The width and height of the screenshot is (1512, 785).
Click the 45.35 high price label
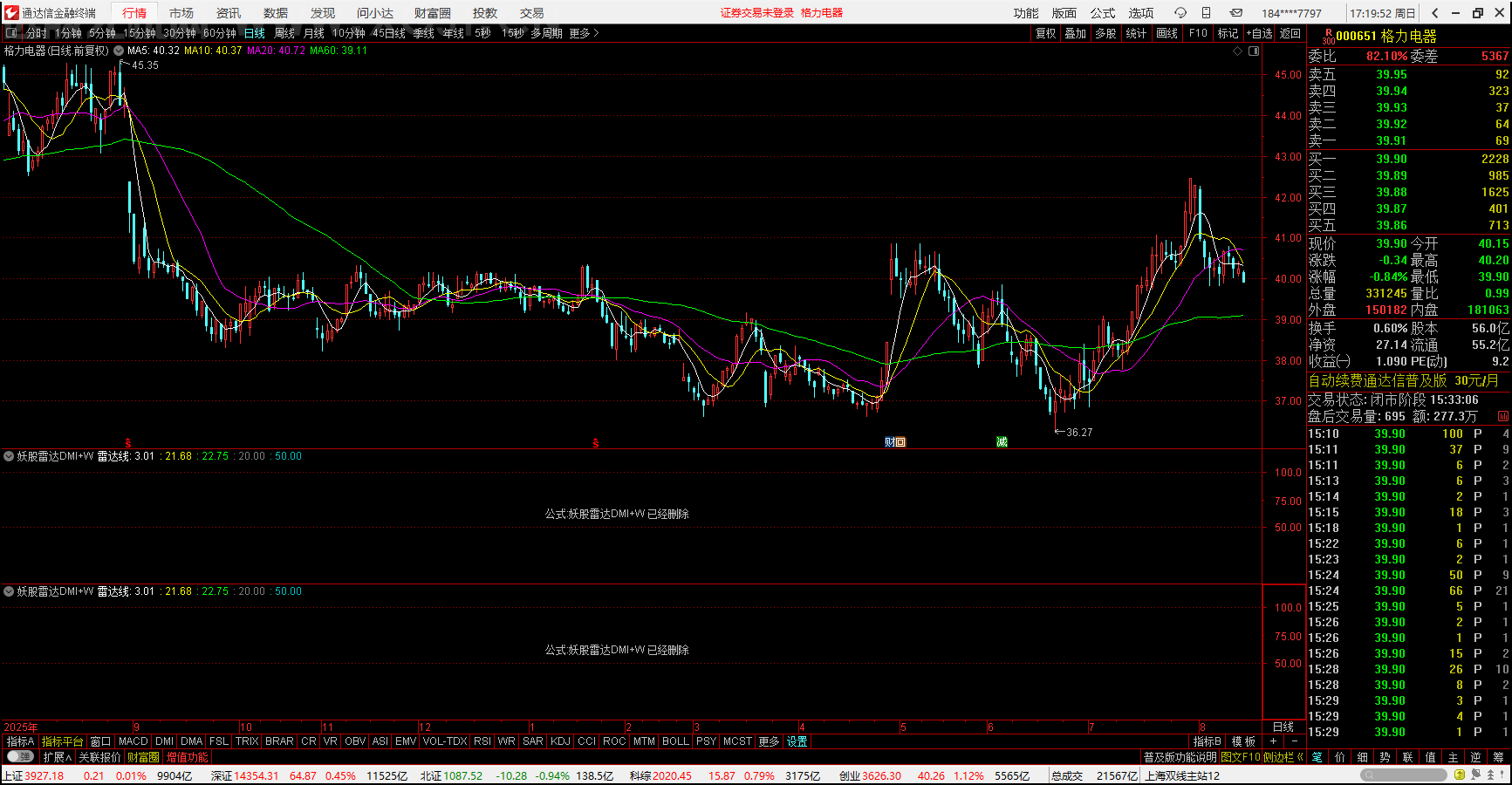point(145,65)
